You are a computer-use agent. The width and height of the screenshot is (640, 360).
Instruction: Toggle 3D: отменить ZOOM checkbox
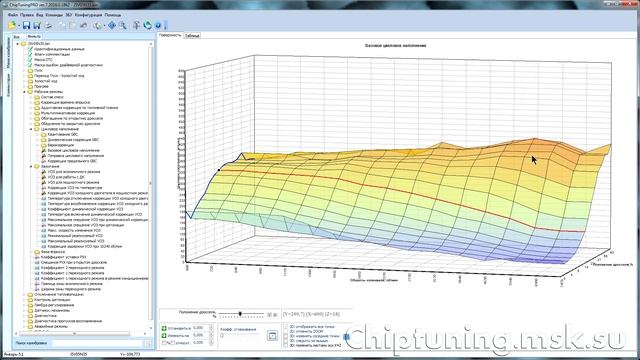tap(285, 331)
